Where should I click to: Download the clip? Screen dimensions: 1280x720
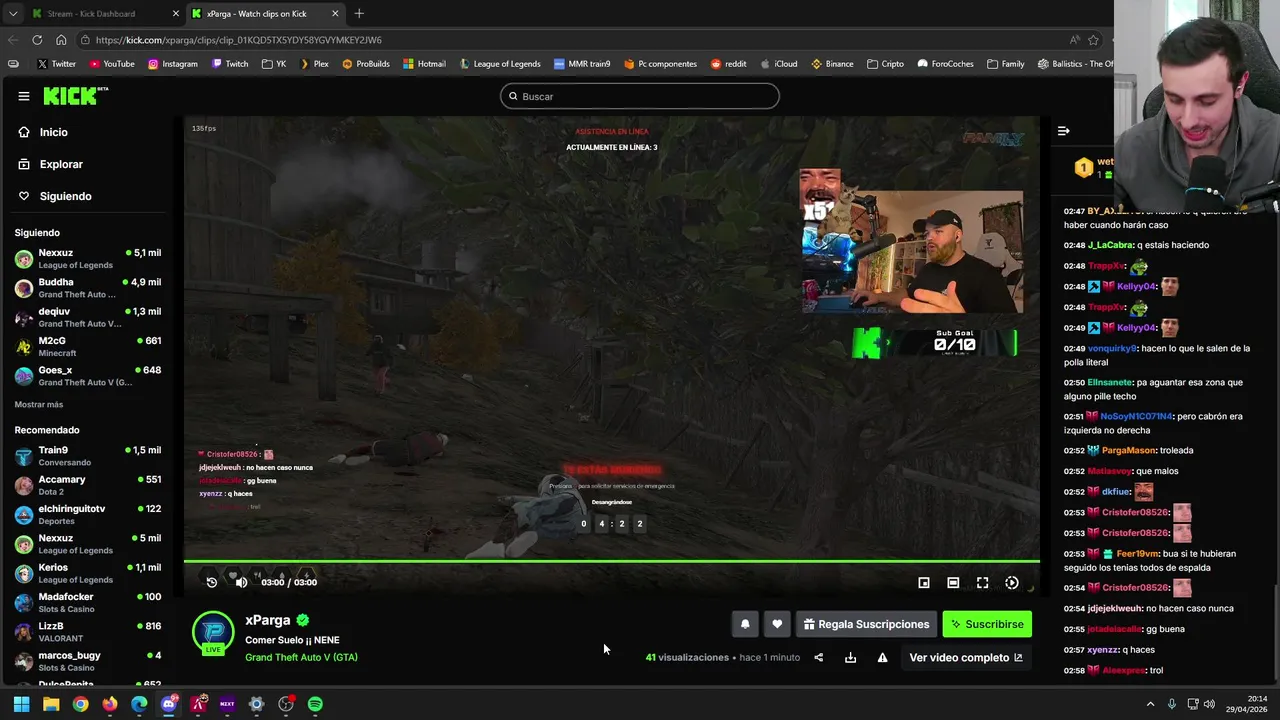click(850, 657)
